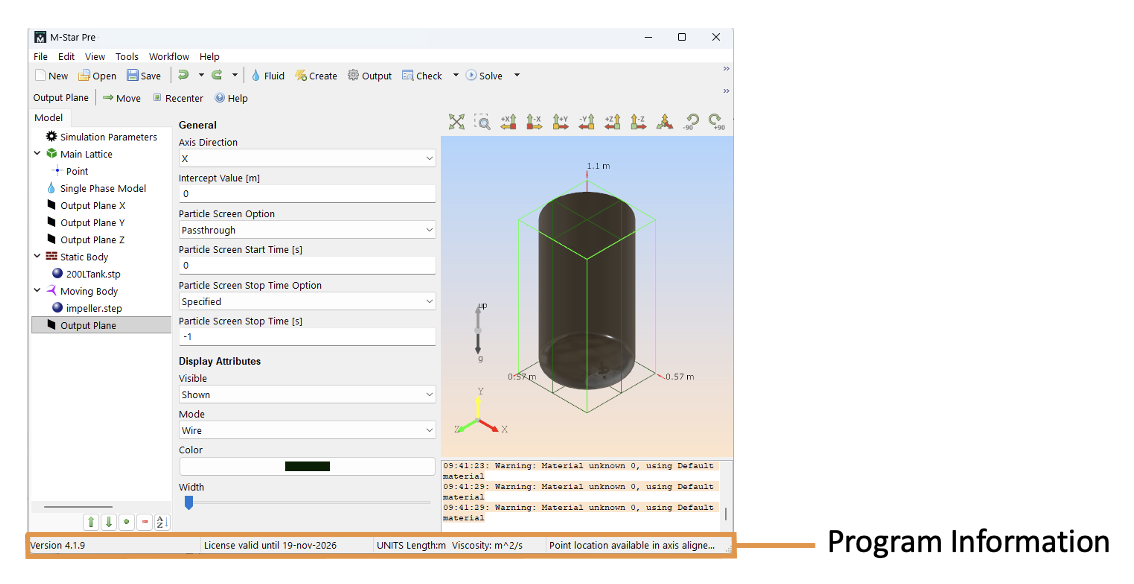
Task: Move selected tree item up with green arrow
Action: 91,522
